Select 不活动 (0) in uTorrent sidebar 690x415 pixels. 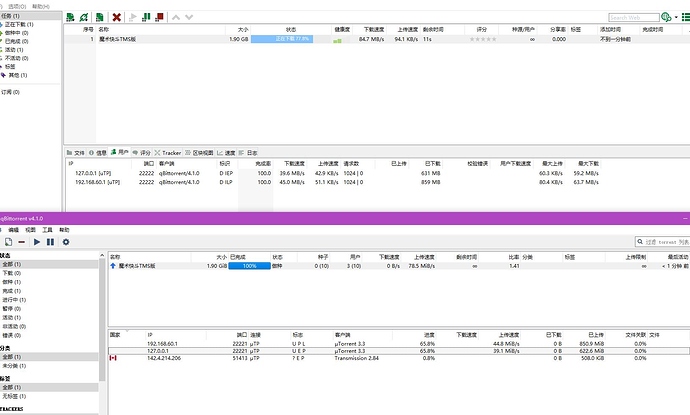pos(17,58)
